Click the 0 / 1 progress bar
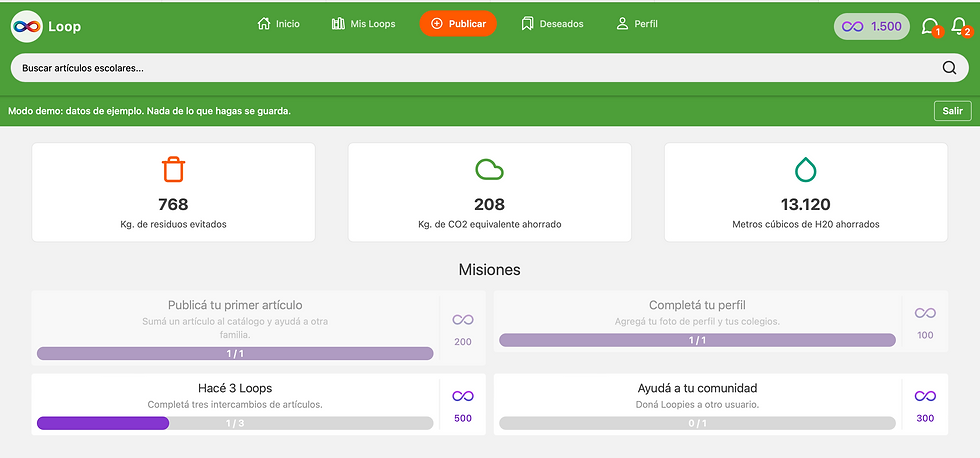Screen dimensions: 980x458 coord(698,423)
